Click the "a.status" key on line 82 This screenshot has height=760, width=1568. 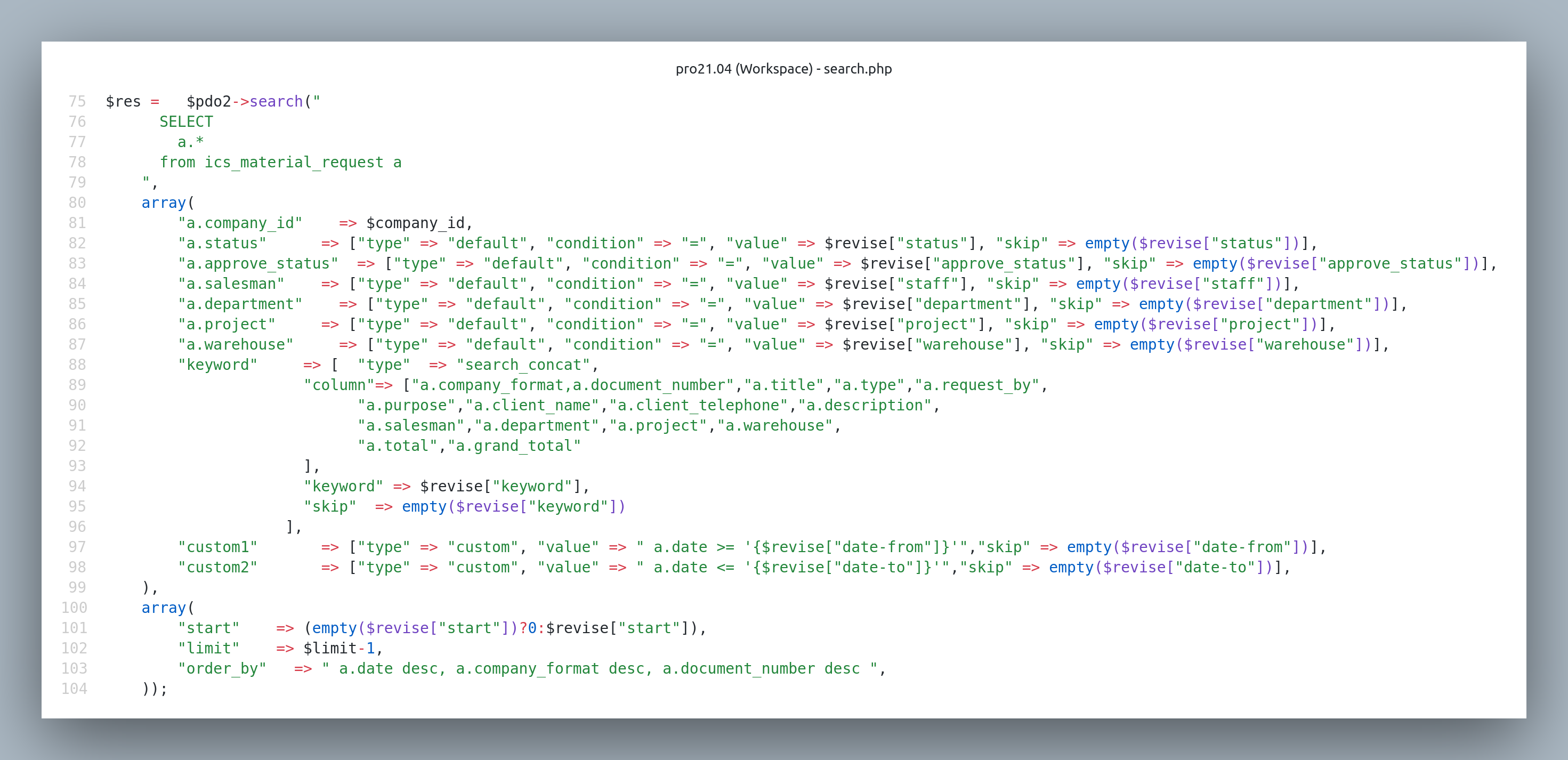pos(222,243)
